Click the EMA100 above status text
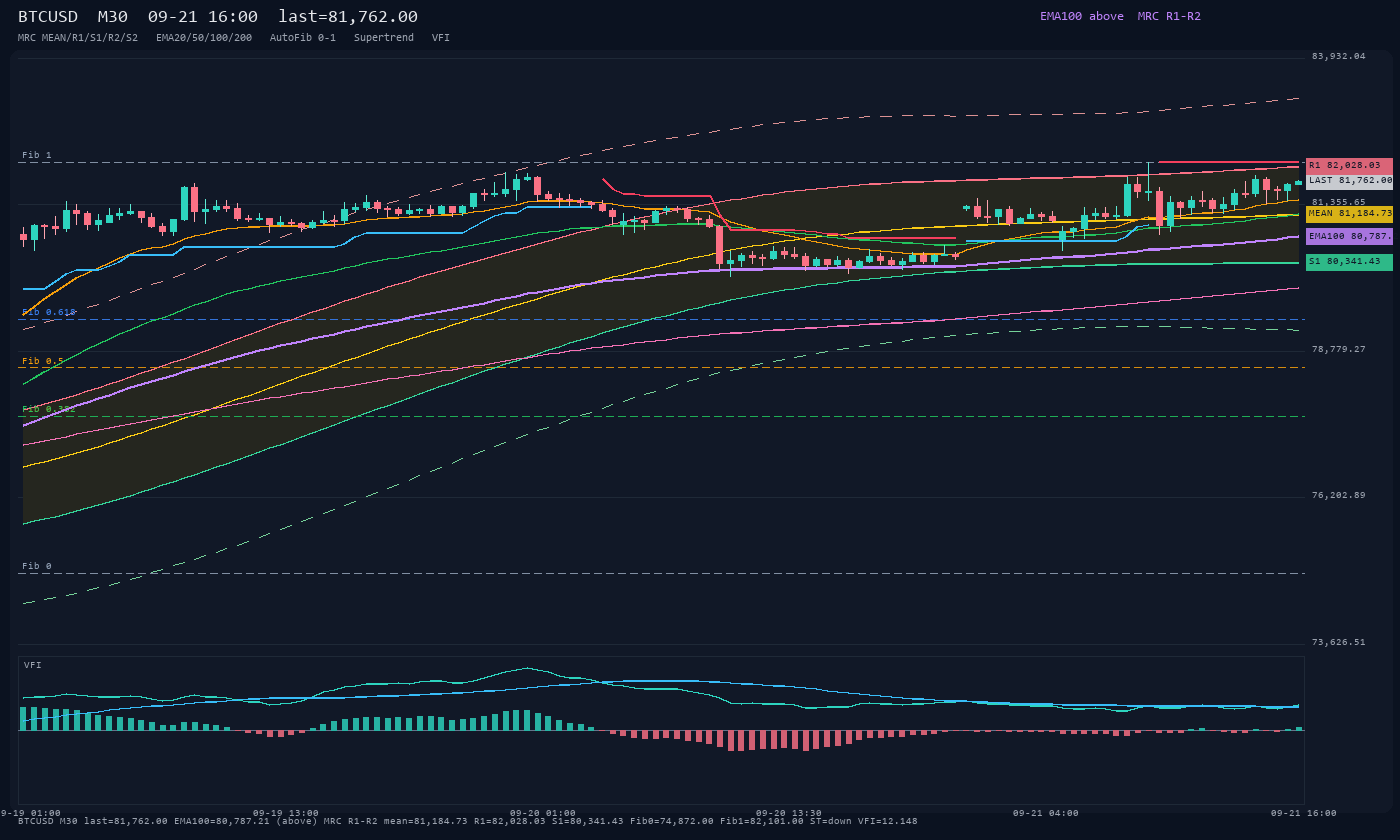1400x840 pixels. pyautogui.click(x=1082, y=16)
